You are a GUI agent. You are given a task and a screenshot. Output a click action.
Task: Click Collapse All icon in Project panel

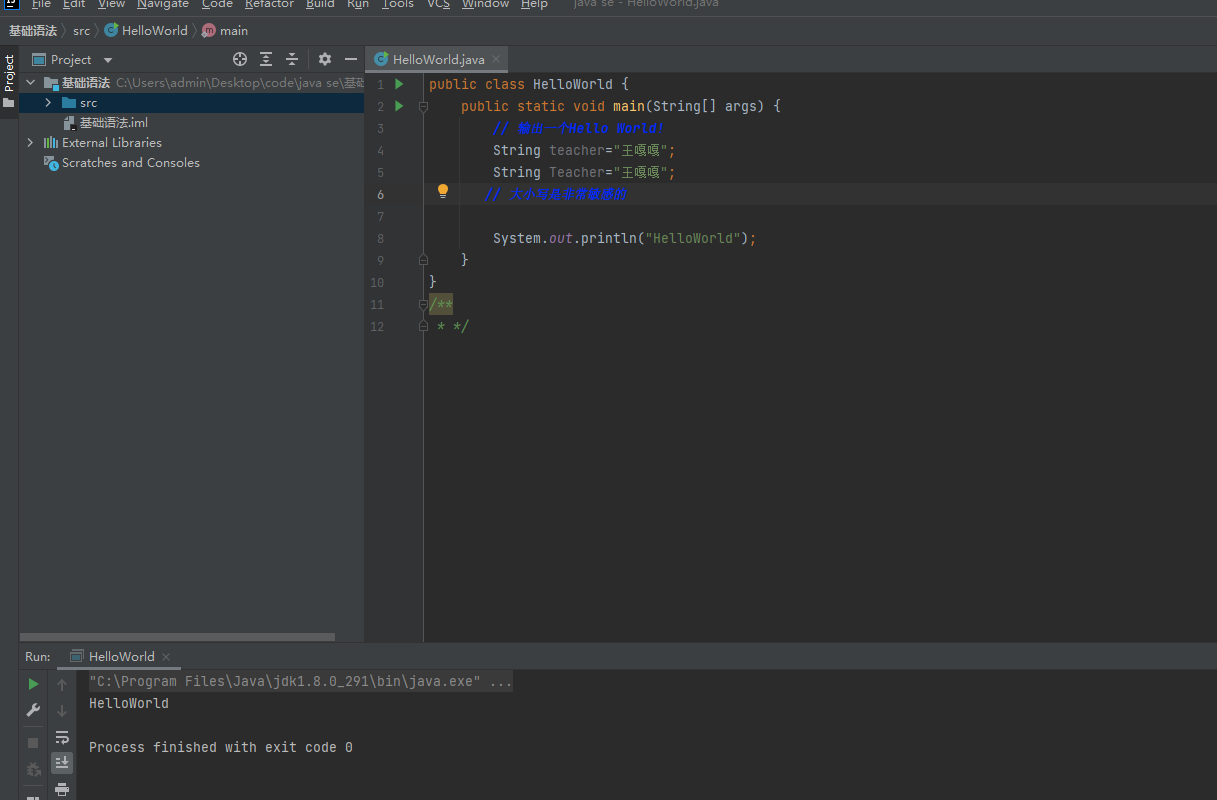[292, 60]
